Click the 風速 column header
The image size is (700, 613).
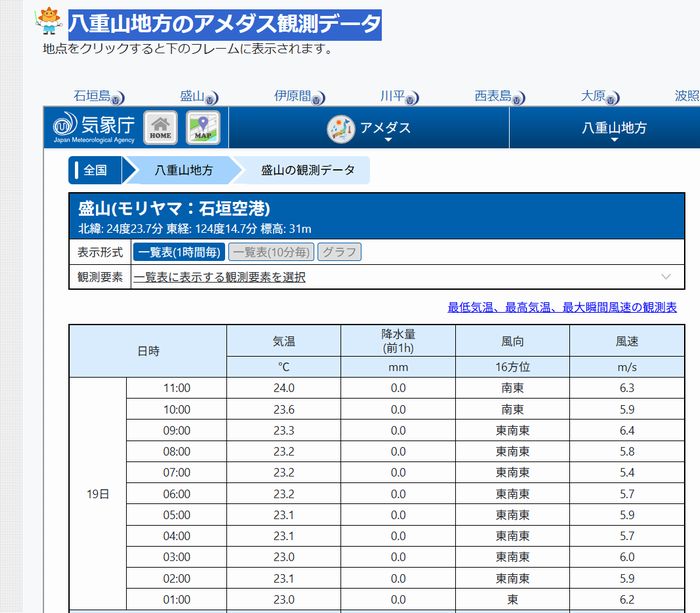[x=627, y=341]
